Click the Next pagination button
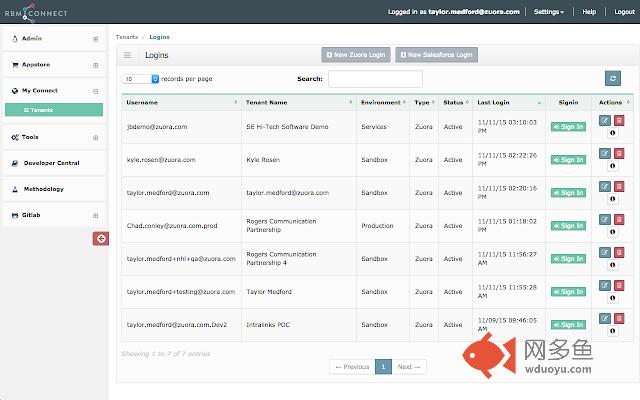This screenshot has height=400, width=640. [x=409, y=367]
